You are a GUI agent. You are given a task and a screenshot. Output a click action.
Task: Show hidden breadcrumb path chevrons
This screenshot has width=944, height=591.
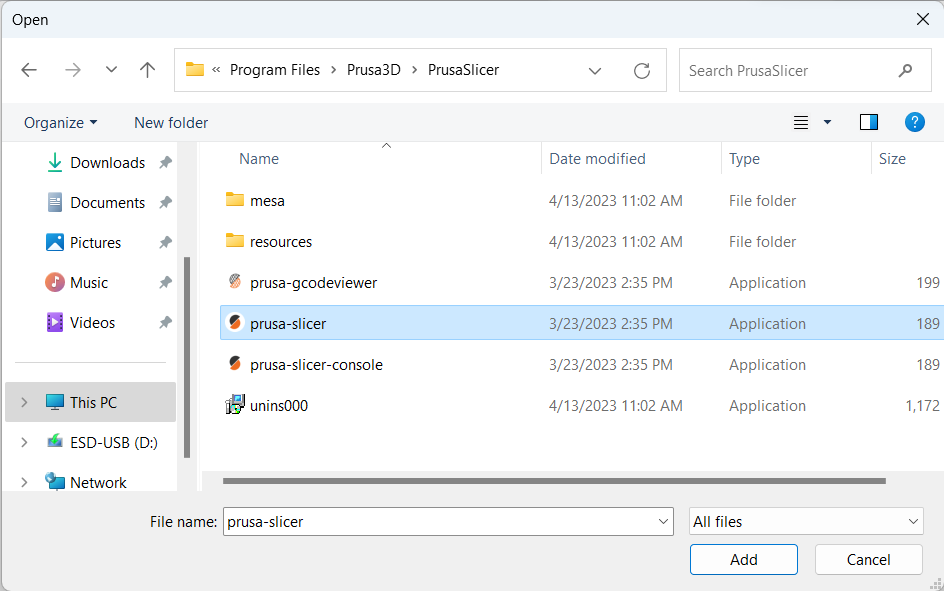click(216, 70)
